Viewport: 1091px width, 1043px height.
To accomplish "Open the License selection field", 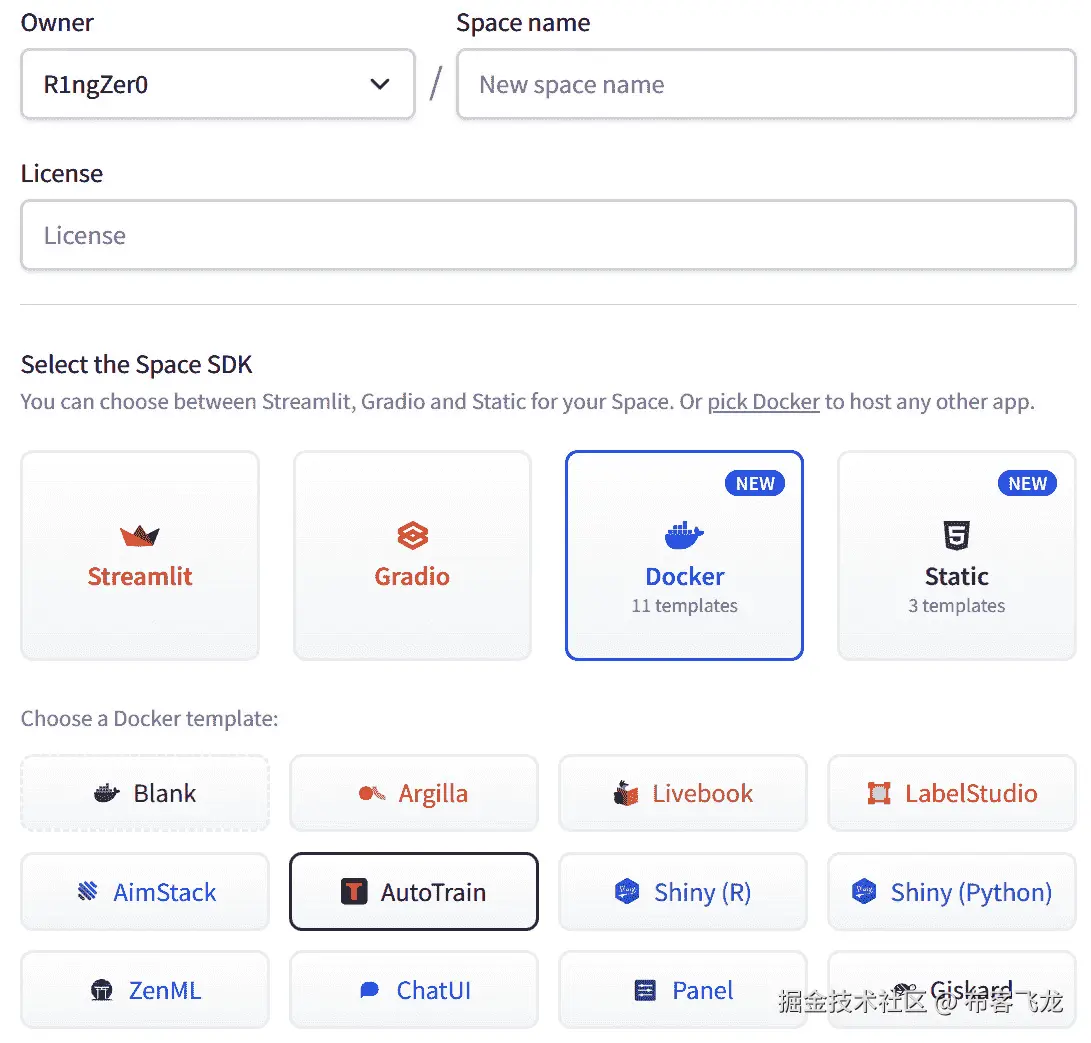I will coord(548,236).
